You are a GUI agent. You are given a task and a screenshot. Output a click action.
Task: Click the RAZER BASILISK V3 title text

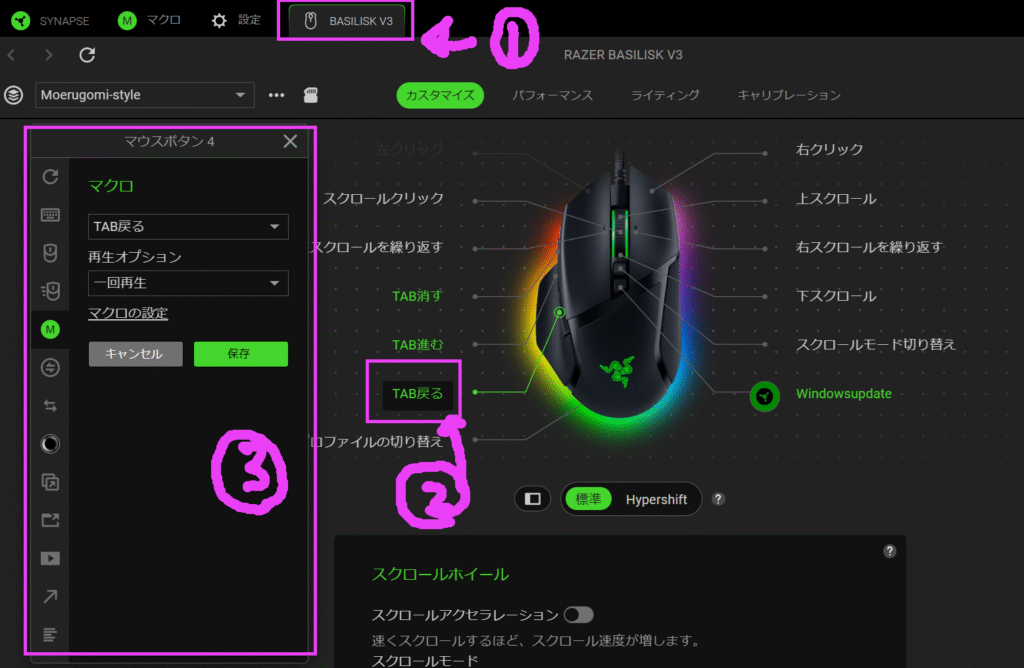tap(623, 55)
